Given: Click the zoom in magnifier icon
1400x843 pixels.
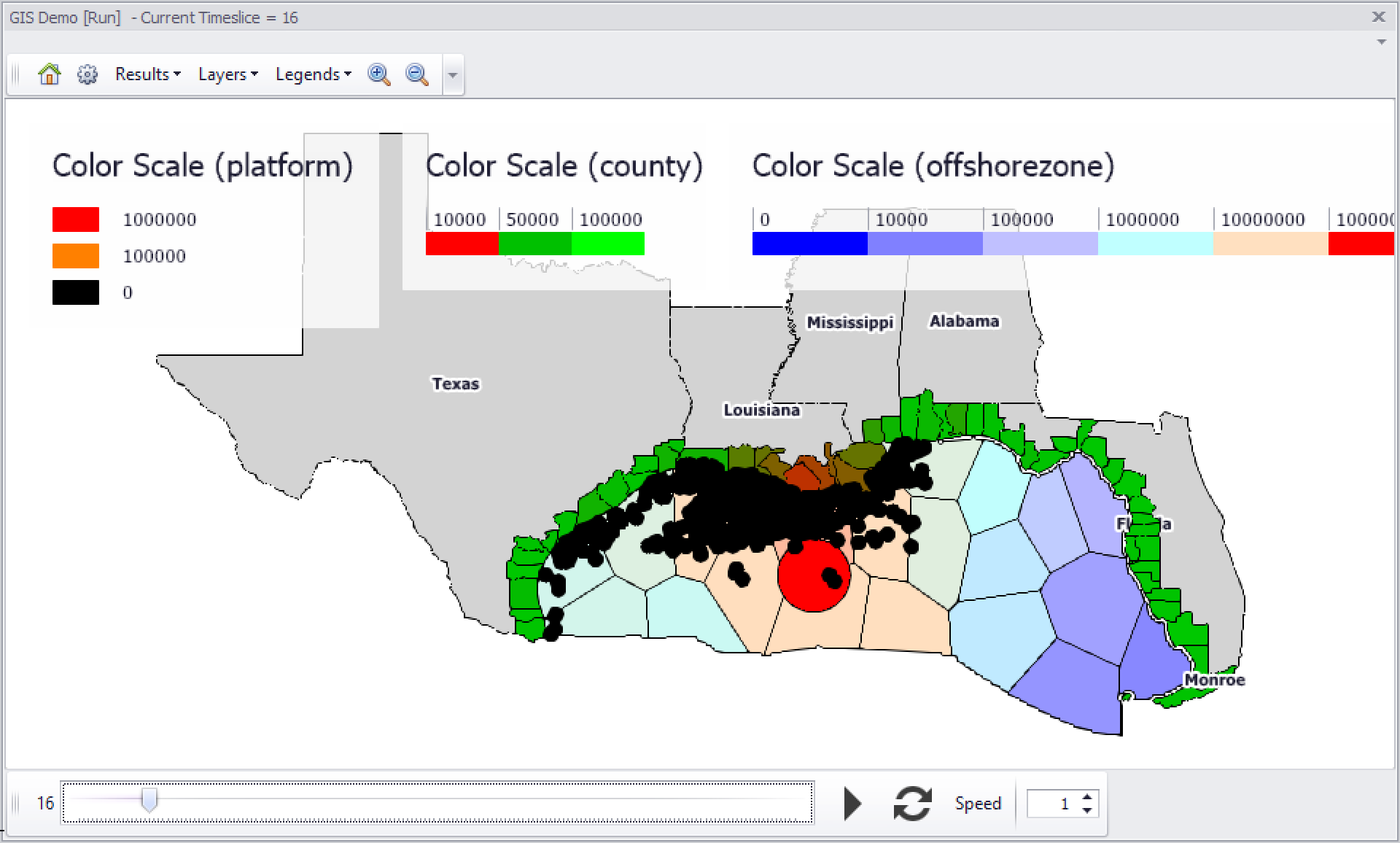Looking at the screenshot, I should point(378,74).
